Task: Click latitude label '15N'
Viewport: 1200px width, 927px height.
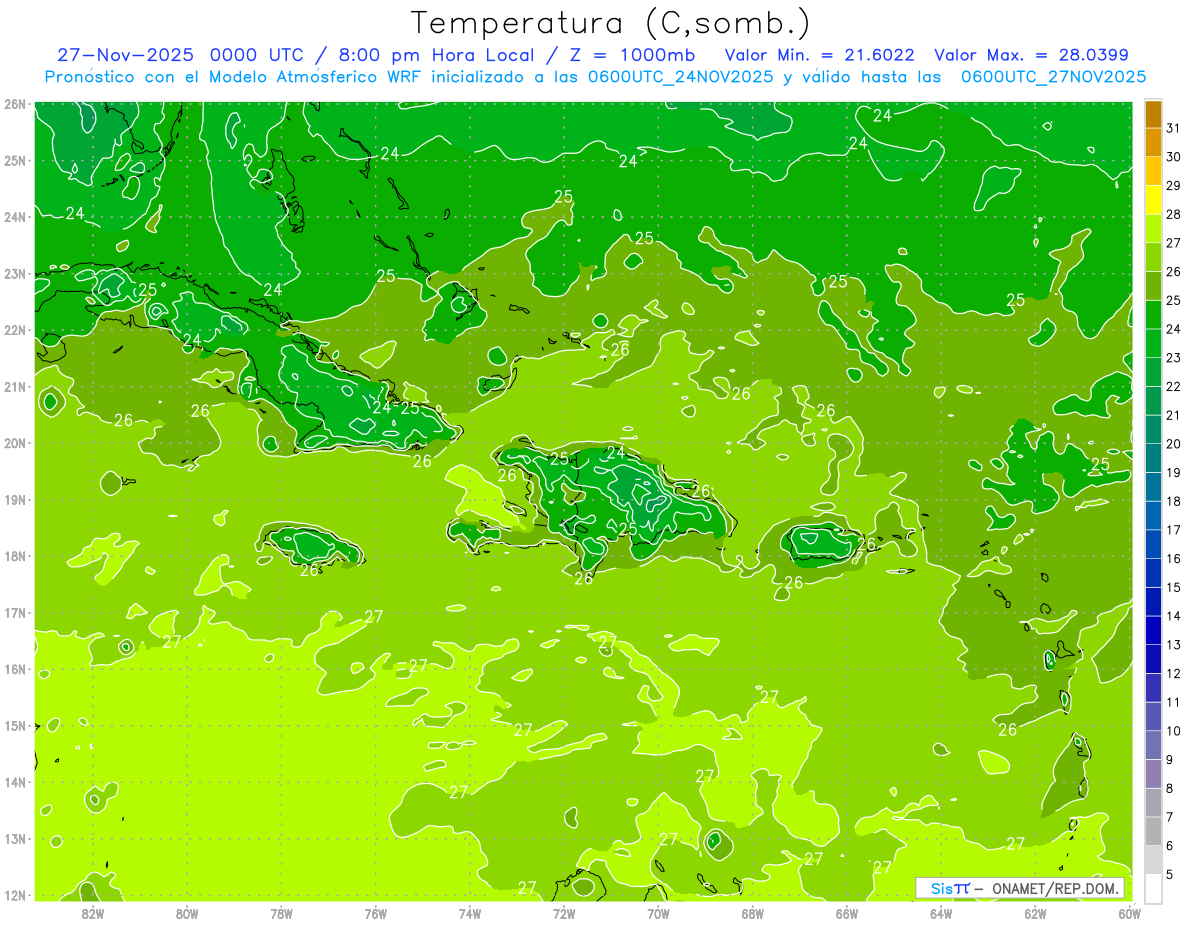Action: pos(16,725)
